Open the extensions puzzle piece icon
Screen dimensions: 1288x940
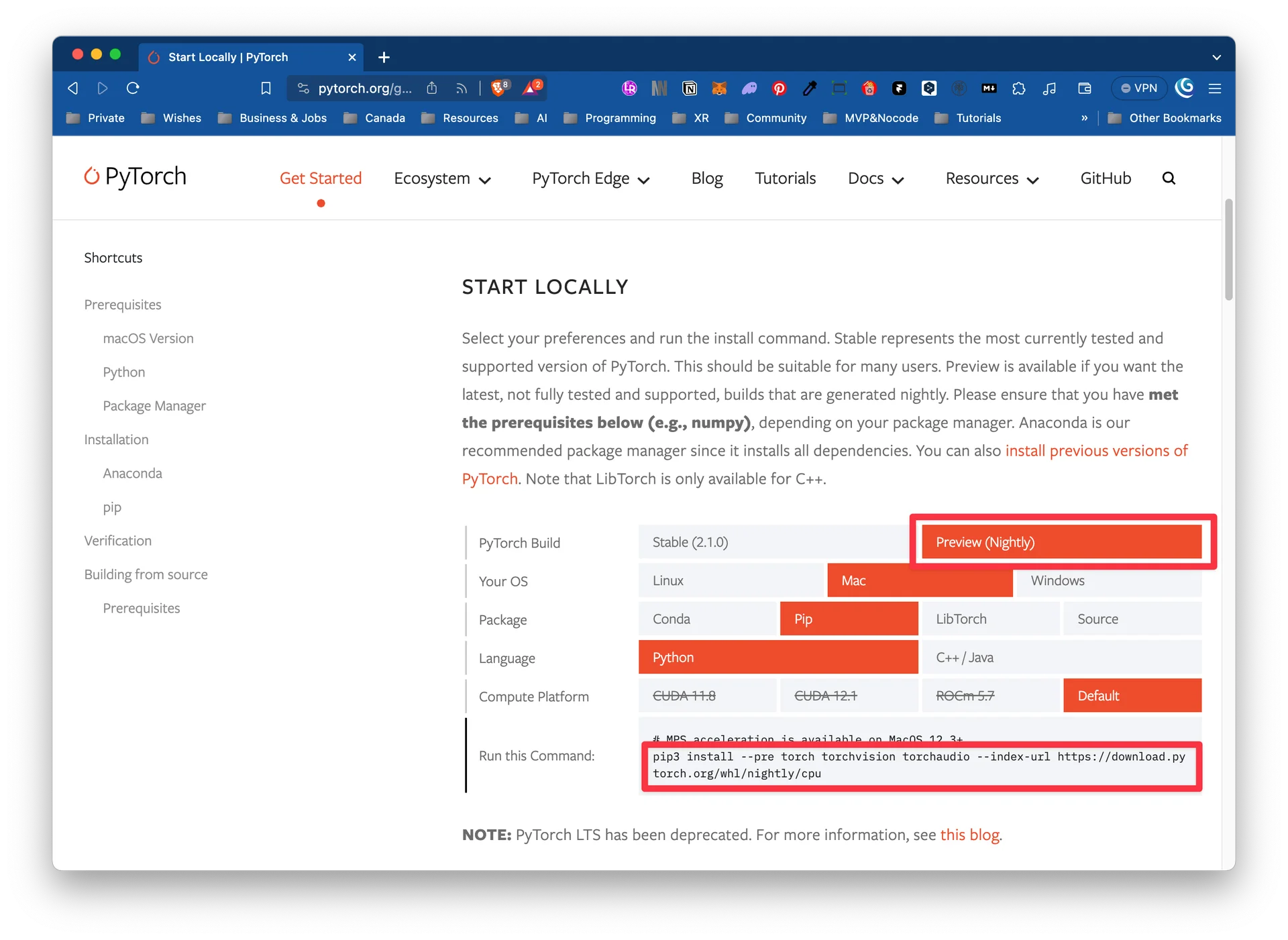click(x=1018, y=88)
